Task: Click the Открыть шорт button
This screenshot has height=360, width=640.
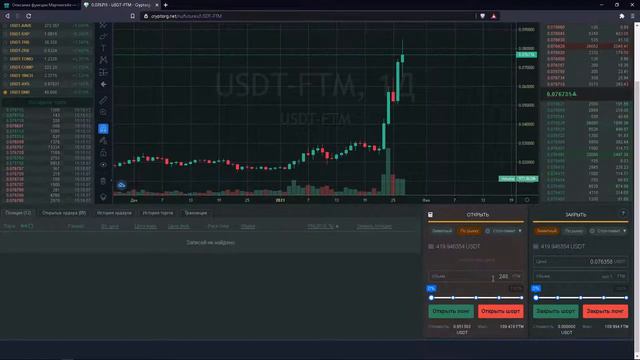Action: click(x=500, y=311)
